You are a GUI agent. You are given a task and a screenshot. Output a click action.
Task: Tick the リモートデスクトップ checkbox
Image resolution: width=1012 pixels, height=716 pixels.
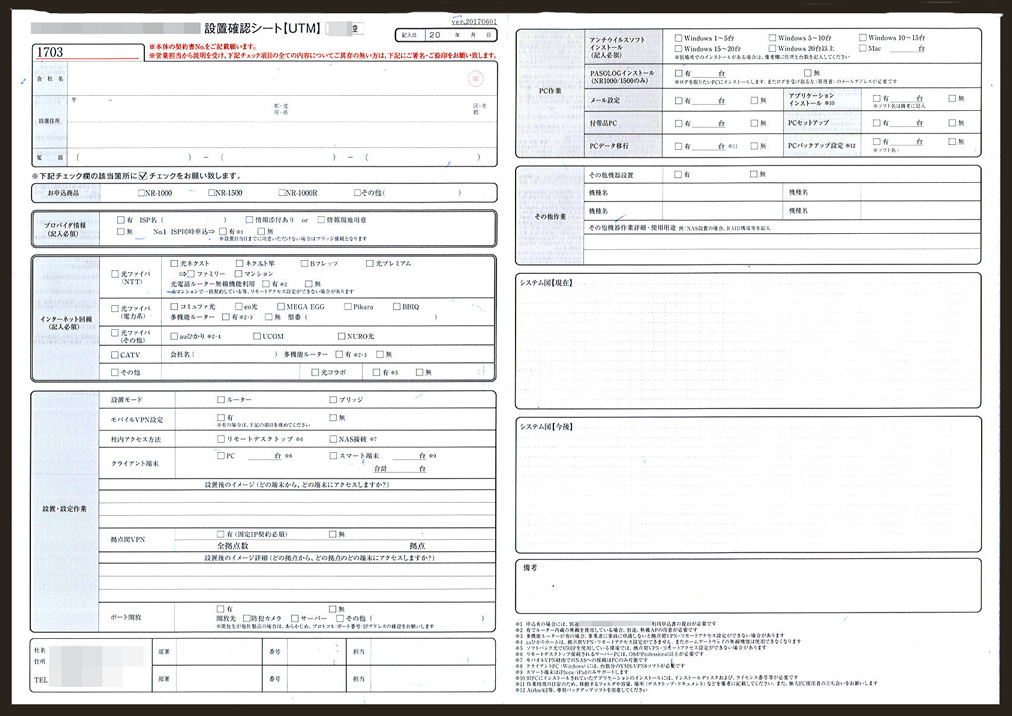[x=221, y=439]
